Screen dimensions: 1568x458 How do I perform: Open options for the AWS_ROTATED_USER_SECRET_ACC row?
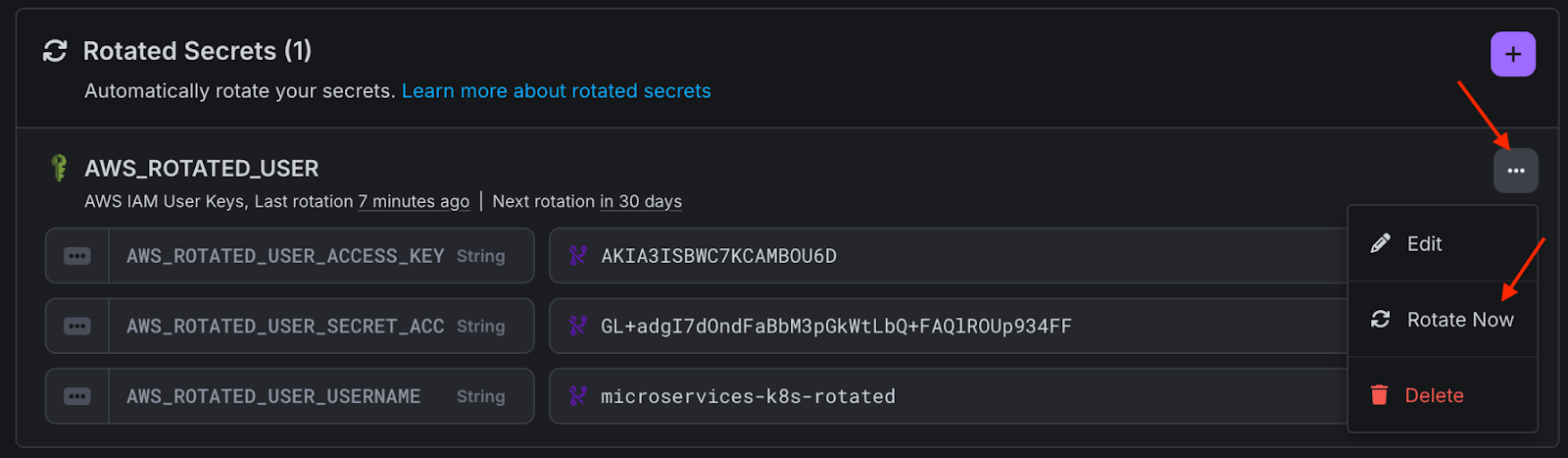(76, 326)
